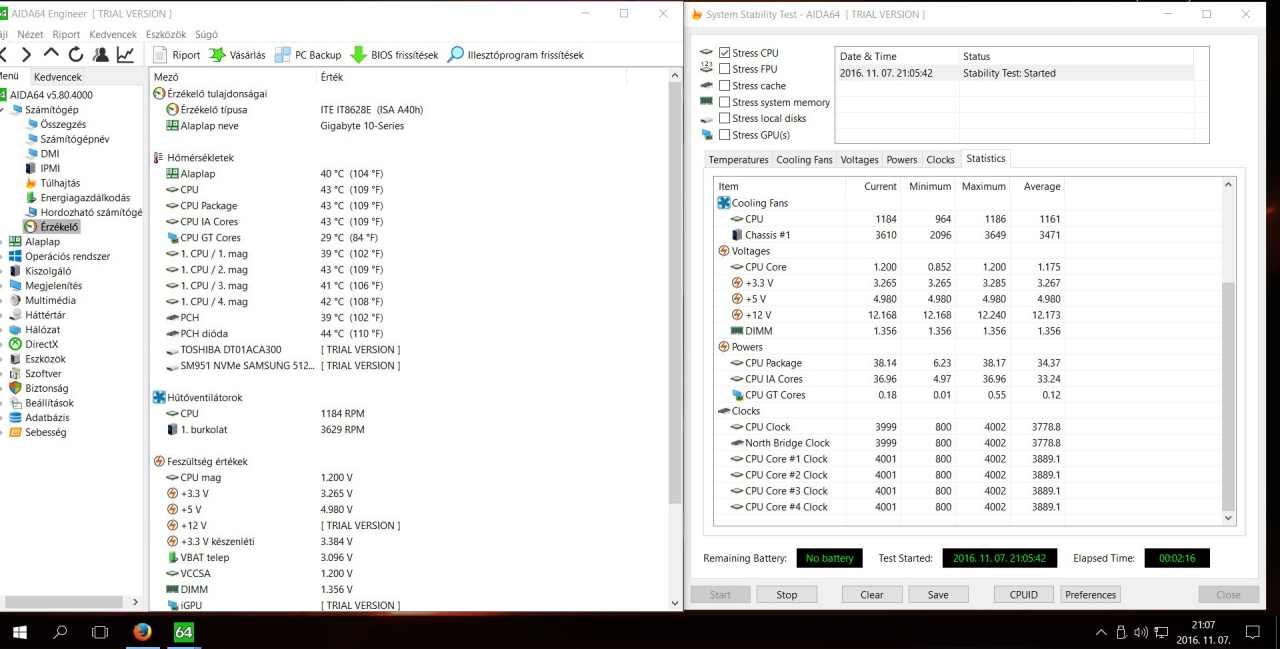Screen dimensions: 1280x649
Task: Open the graph chart toolbar icon
Action: tap(126, 54)
